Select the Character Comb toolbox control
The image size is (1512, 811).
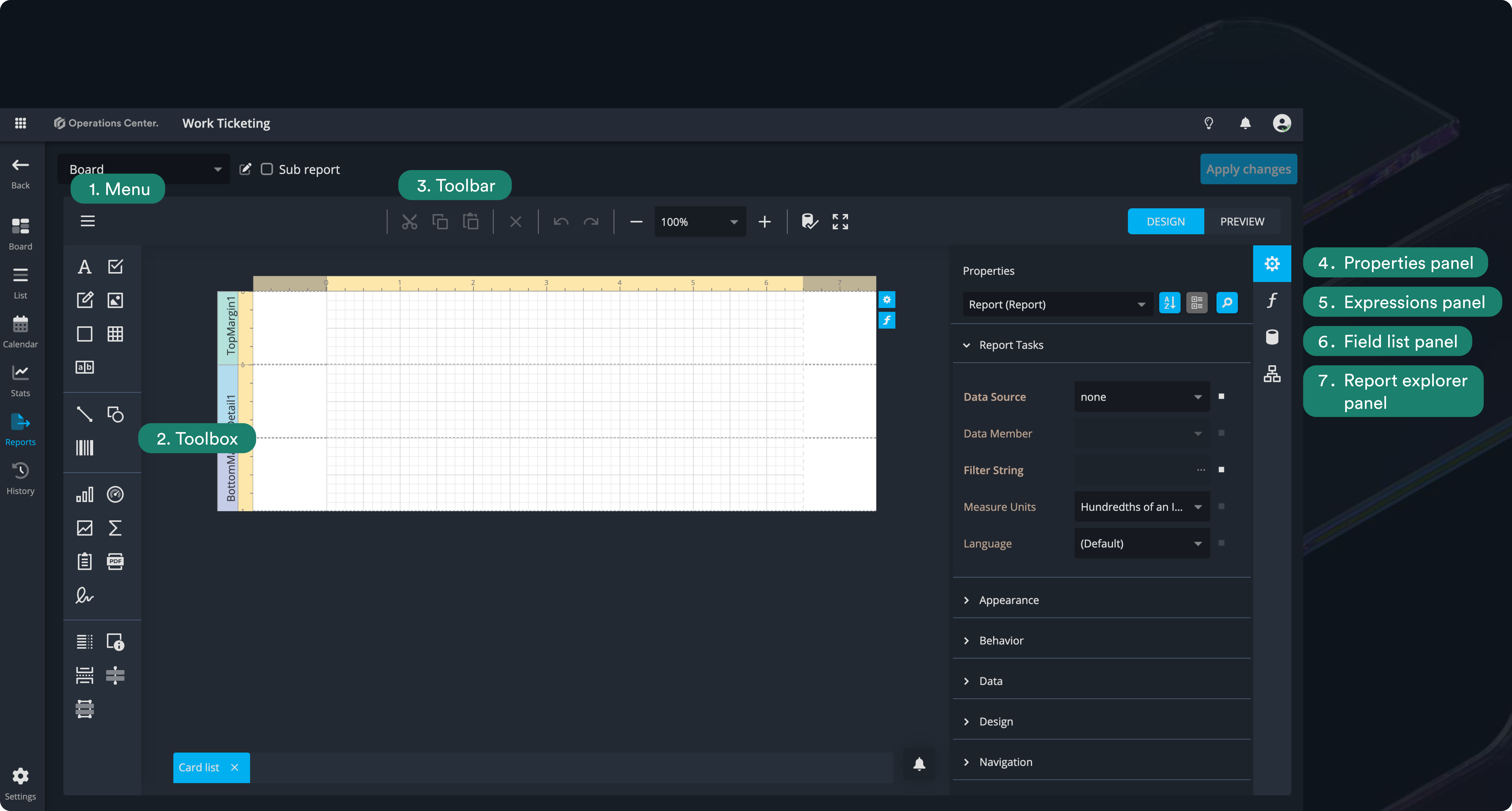(x=85, y=367)
